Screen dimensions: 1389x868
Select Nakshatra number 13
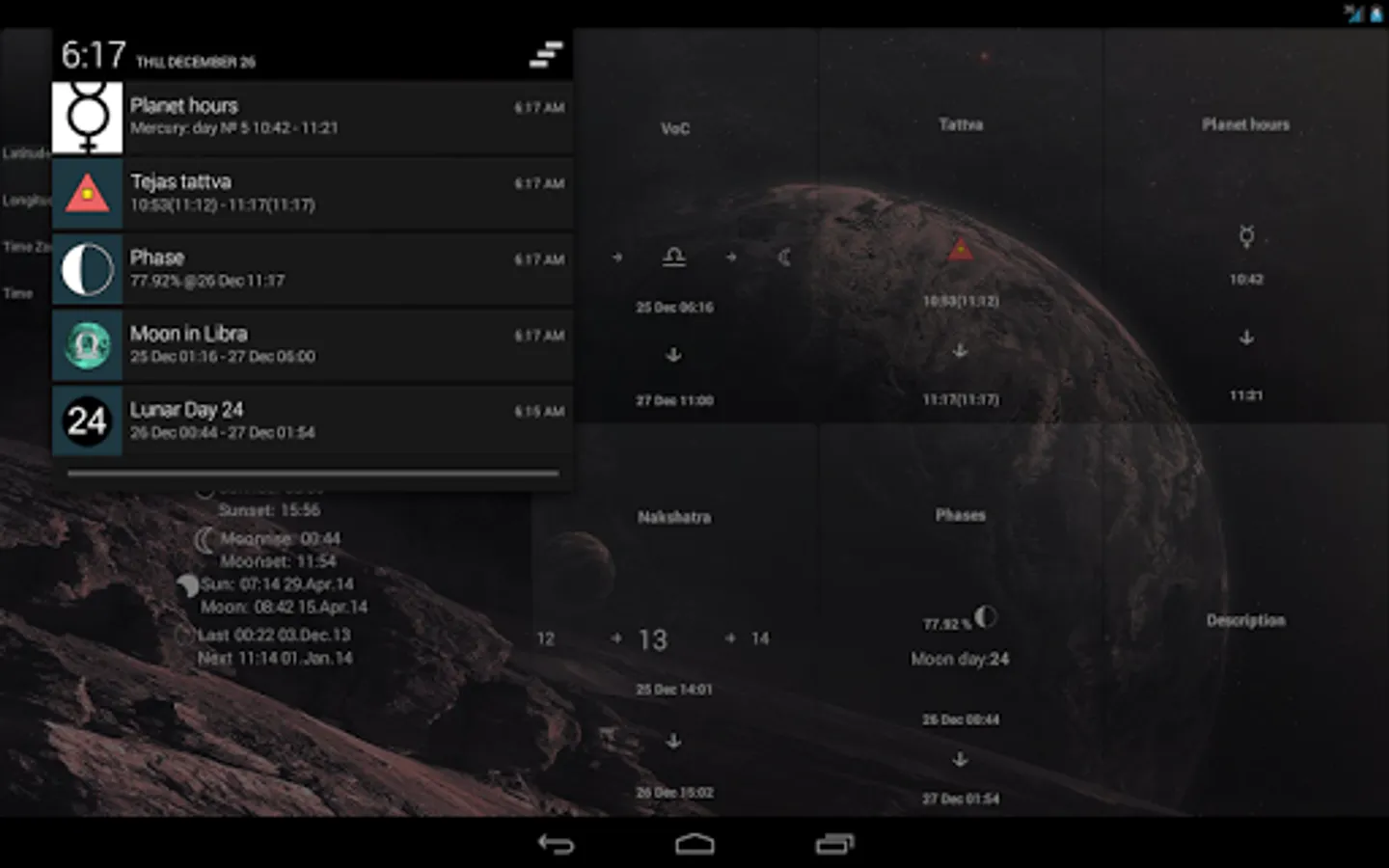point(653,639)
